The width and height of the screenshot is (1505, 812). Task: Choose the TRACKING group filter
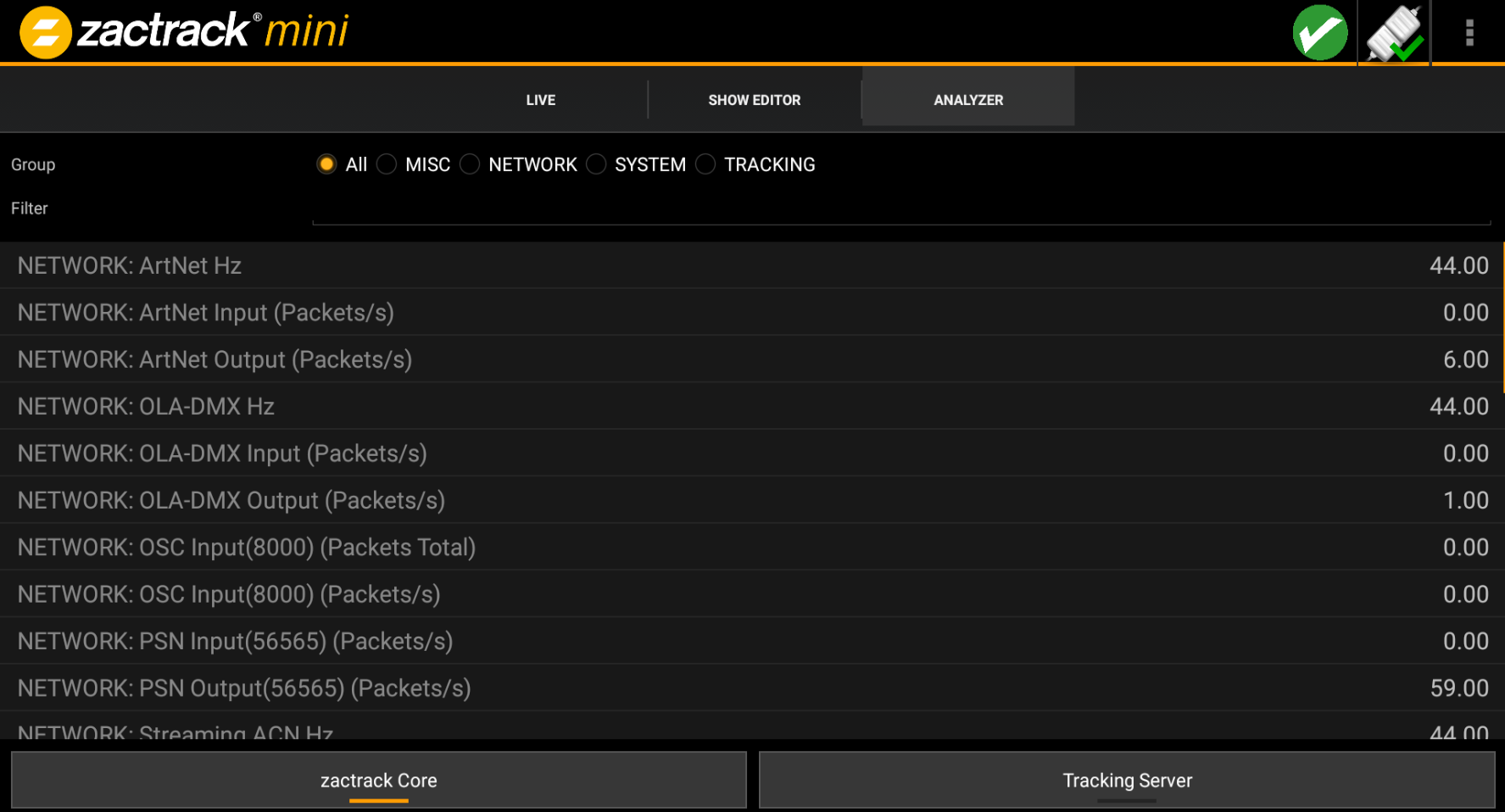coord(705,164)
